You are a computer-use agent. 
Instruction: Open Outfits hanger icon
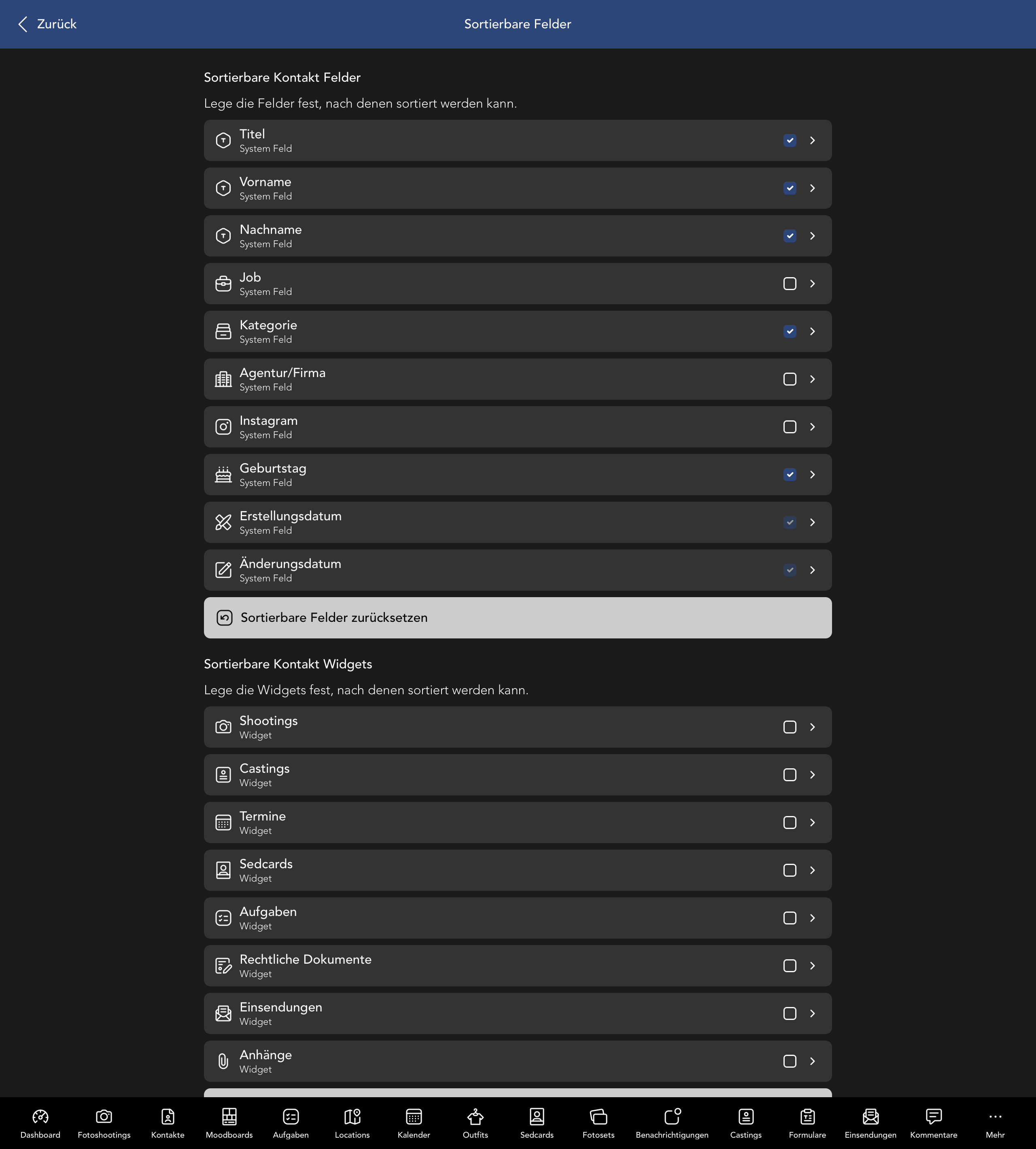(476, 1117)
